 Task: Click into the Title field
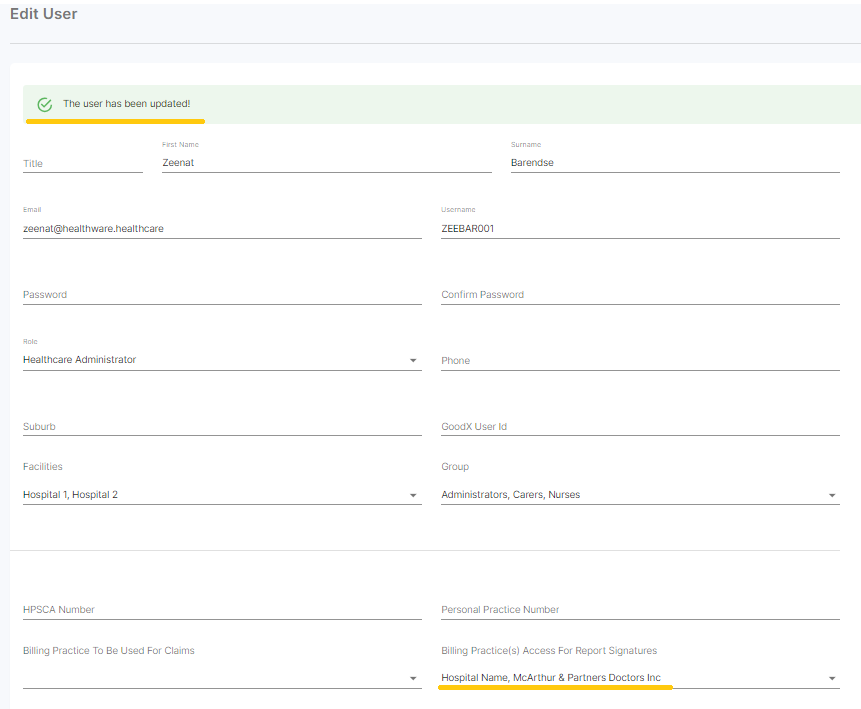click(82, 163)
